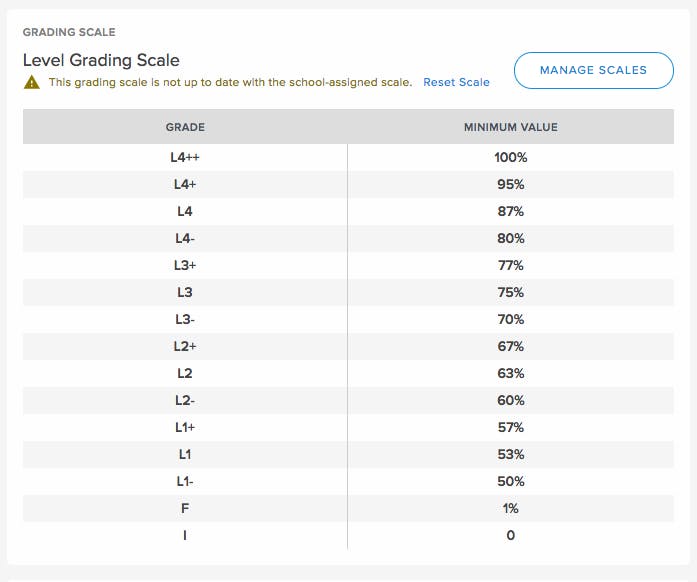
Task: Click the 77% value for L3+
Action: click(x=511, y=265)
